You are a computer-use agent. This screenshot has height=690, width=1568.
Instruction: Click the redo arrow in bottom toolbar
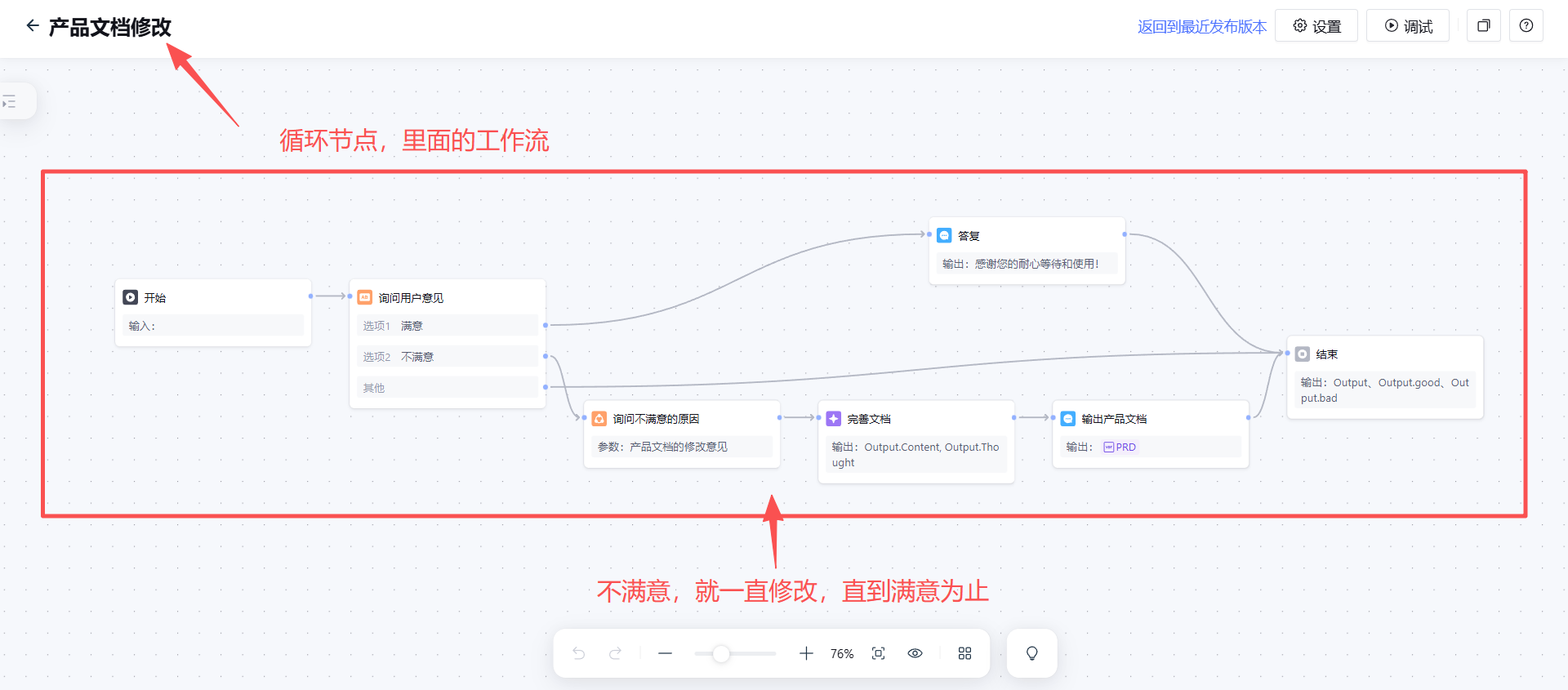click(616, 653)
